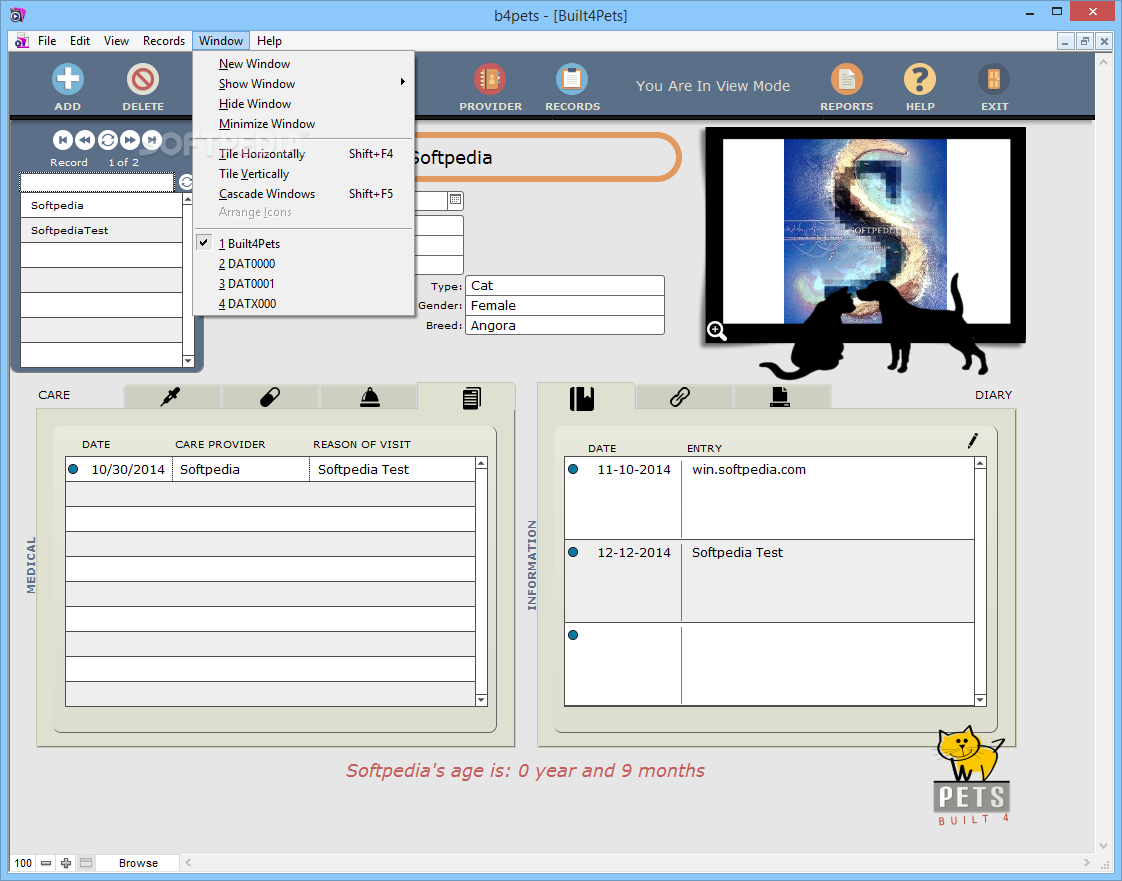Click the zoom level 100 field
Viewport: 1122px width, 881px height.
pyautogui.click(x=23, y=863)
